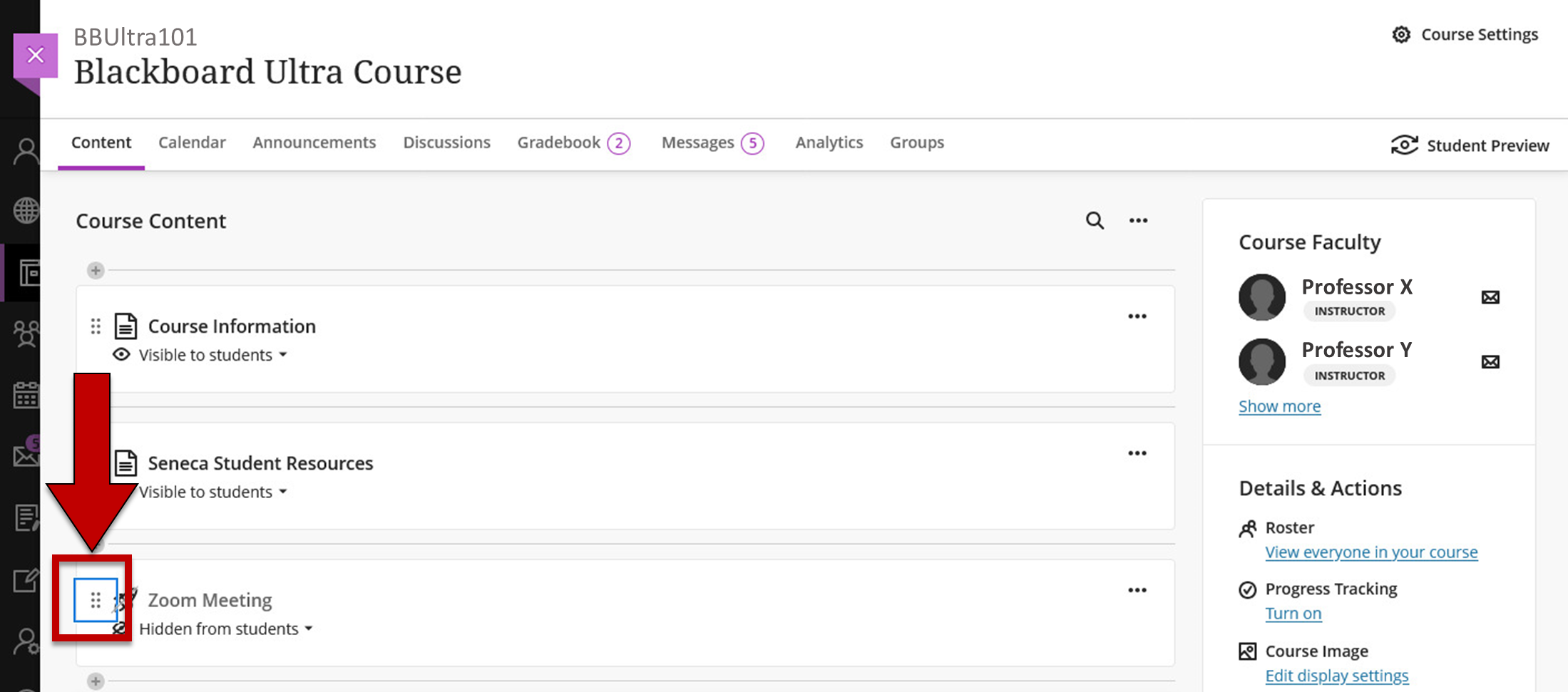Click the Professor X name
This screenshot has height=692, width=1568.
tap(1357, 286)
